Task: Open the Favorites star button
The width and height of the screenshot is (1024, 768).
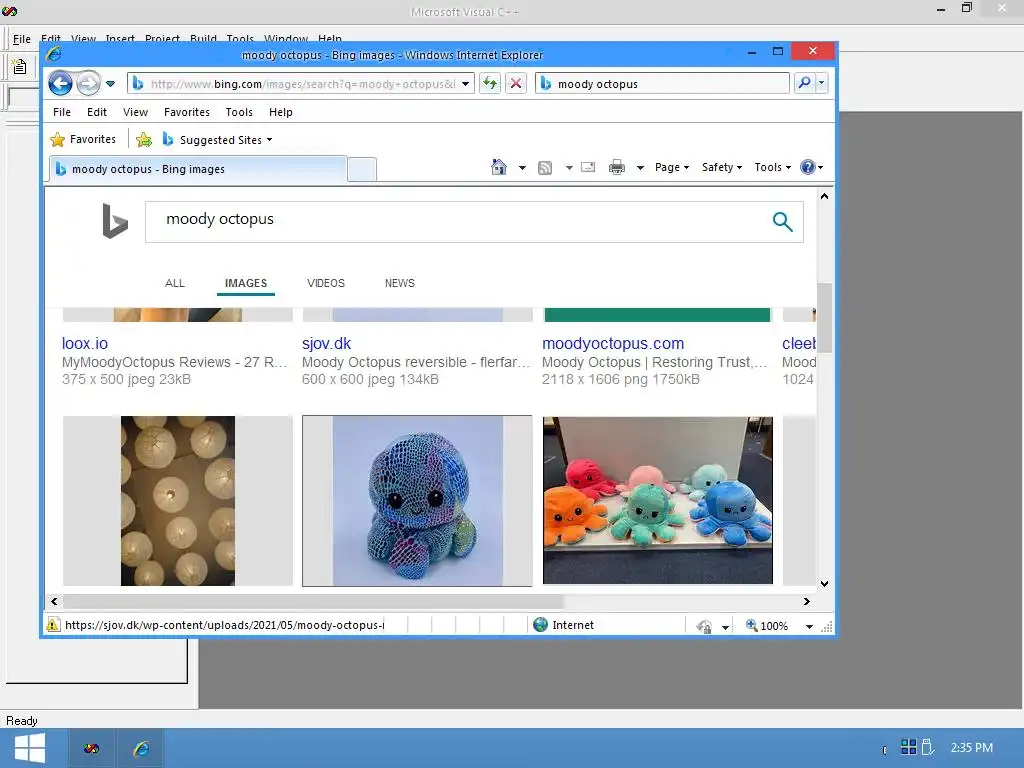Action: click(x=83, y=139)
